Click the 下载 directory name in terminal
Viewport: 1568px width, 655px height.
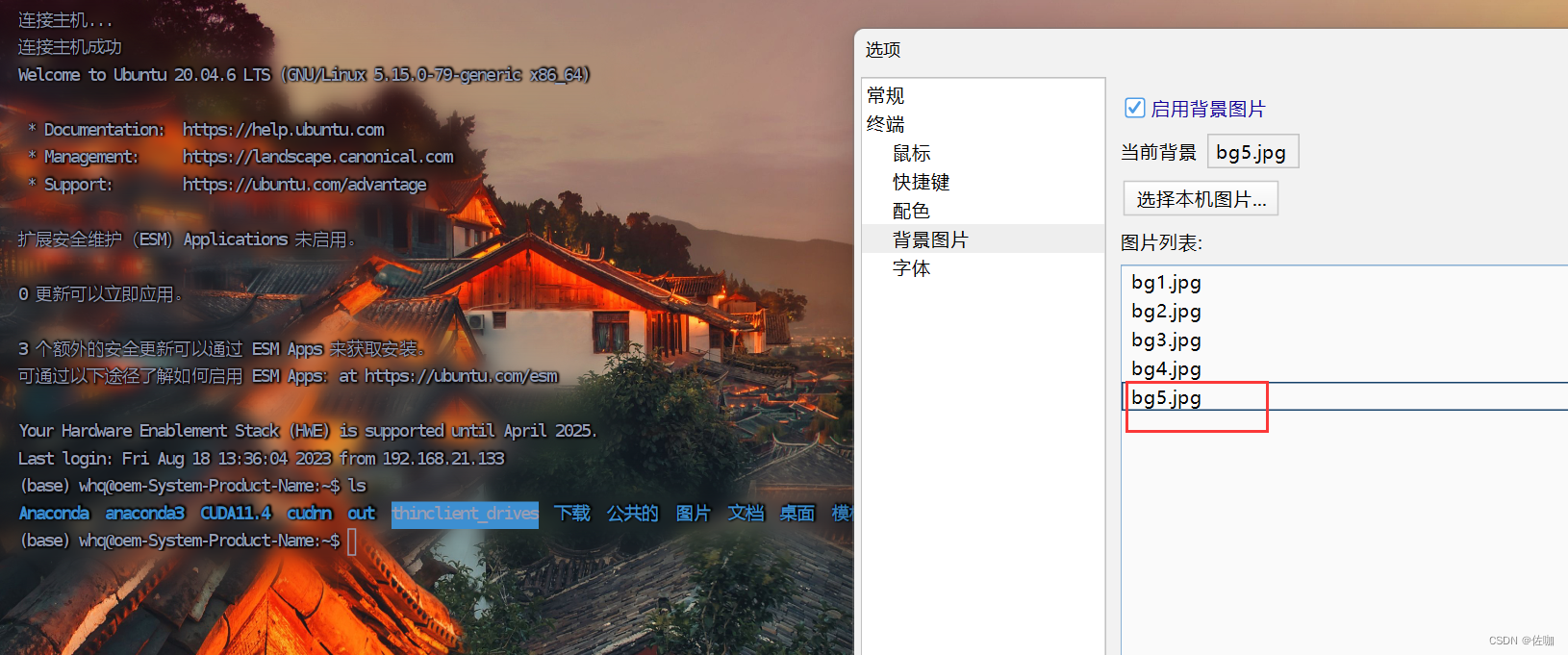point(571,514)
